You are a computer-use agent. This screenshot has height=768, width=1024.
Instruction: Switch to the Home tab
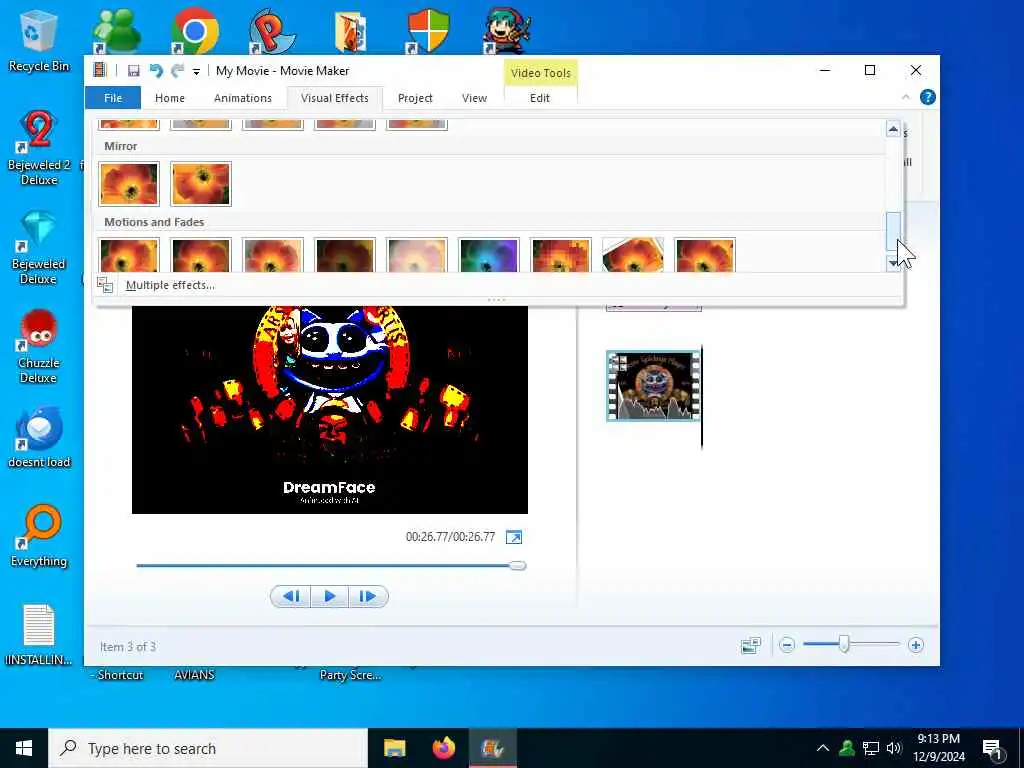pos(170,98)
